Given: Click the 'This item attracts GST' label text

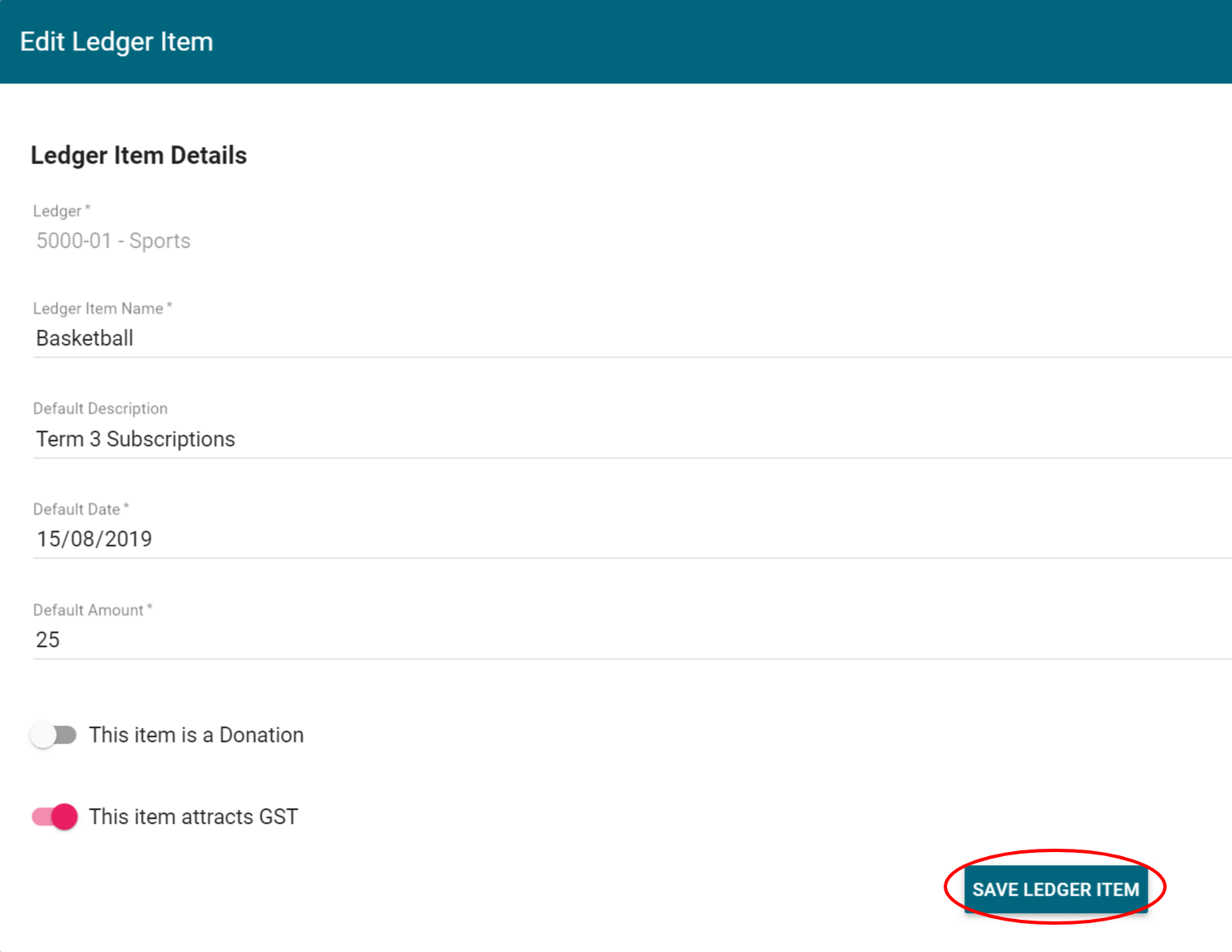Looking at the screenshot, I should pos(193,816).
